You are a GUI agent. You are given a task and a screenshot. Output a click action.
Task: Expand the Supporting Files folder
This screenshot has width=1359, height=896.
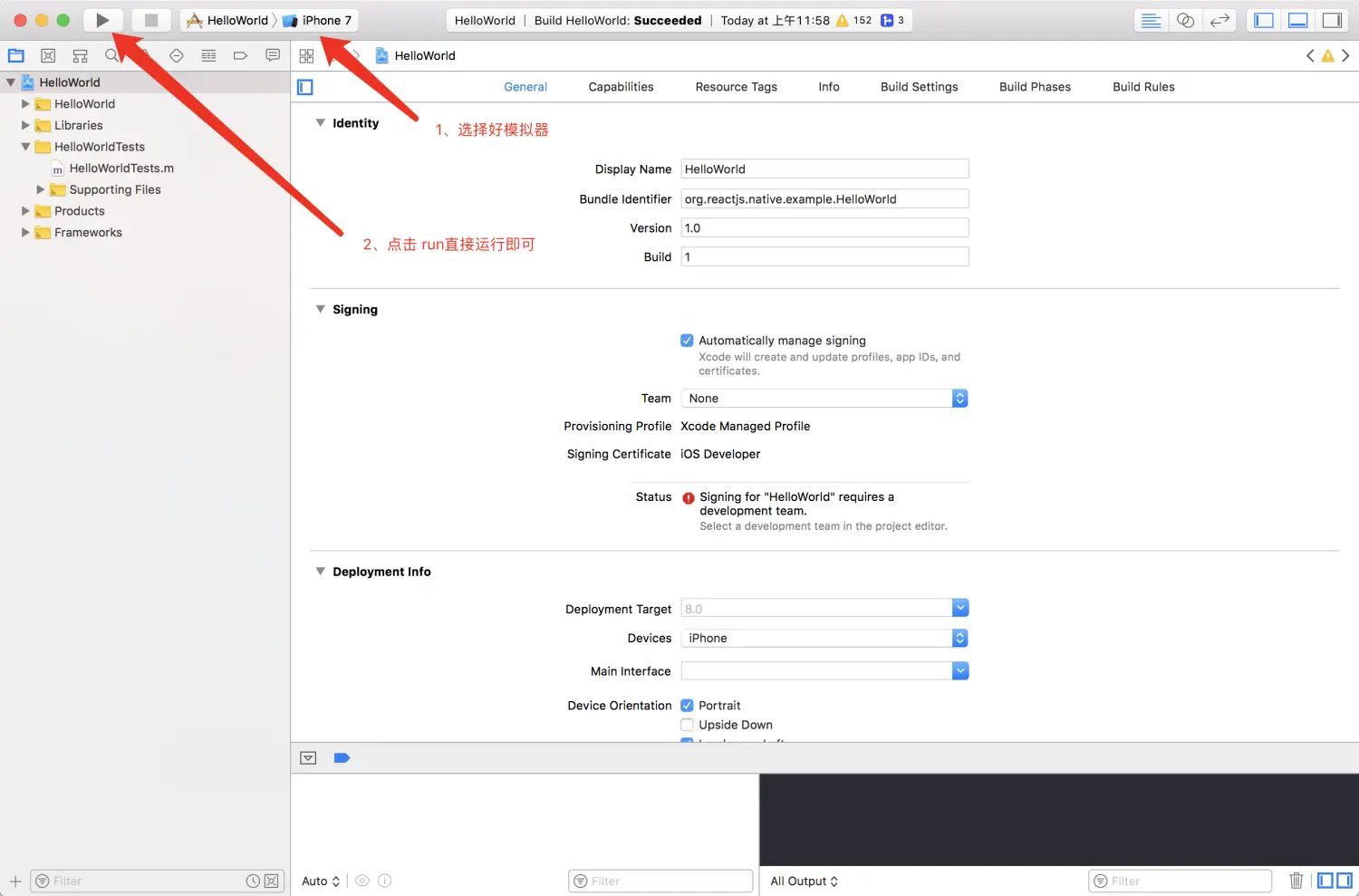pos(41,189)
